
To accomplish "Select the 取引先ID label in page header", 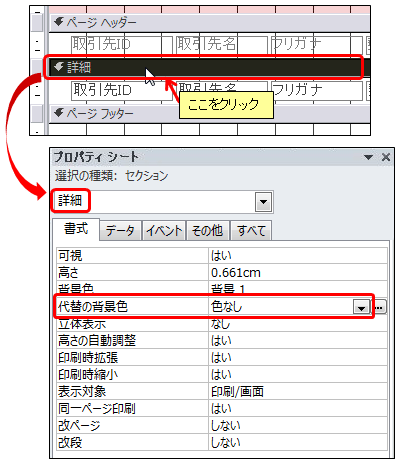I will (116, 44).
